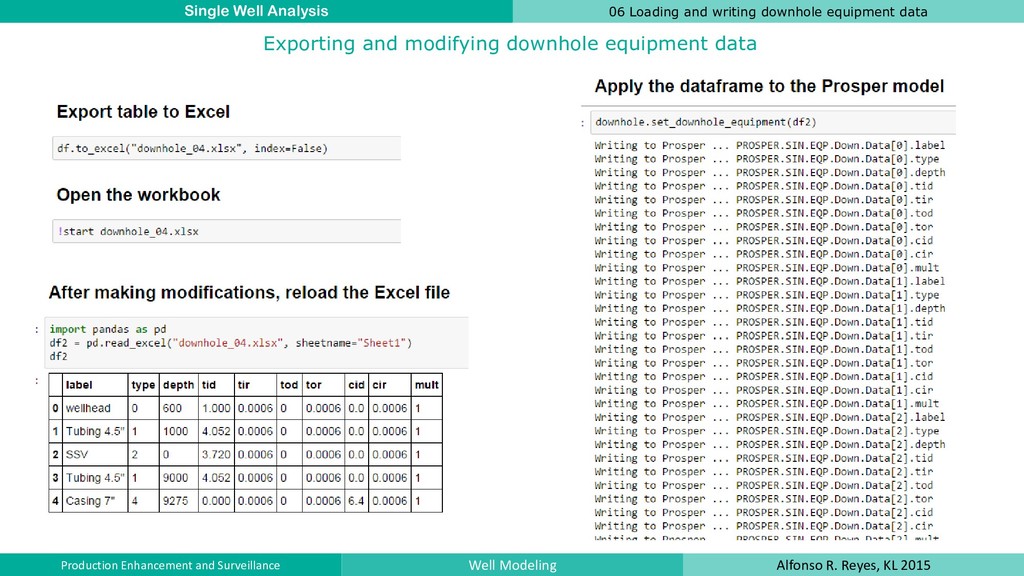Click the 'SSV' label cell
1024x576 pixels.
tap(95, 455)
